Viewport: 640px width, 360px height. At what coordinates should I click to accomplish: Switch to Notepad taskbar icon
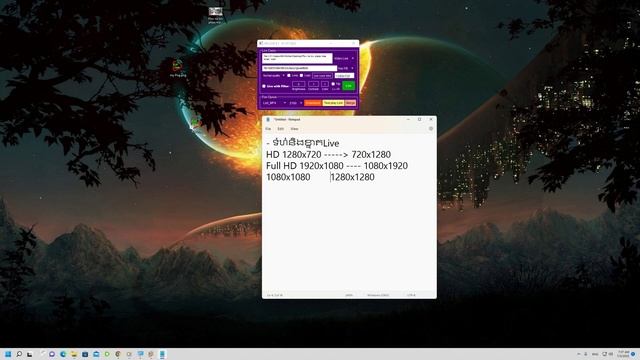pos(162,354)
